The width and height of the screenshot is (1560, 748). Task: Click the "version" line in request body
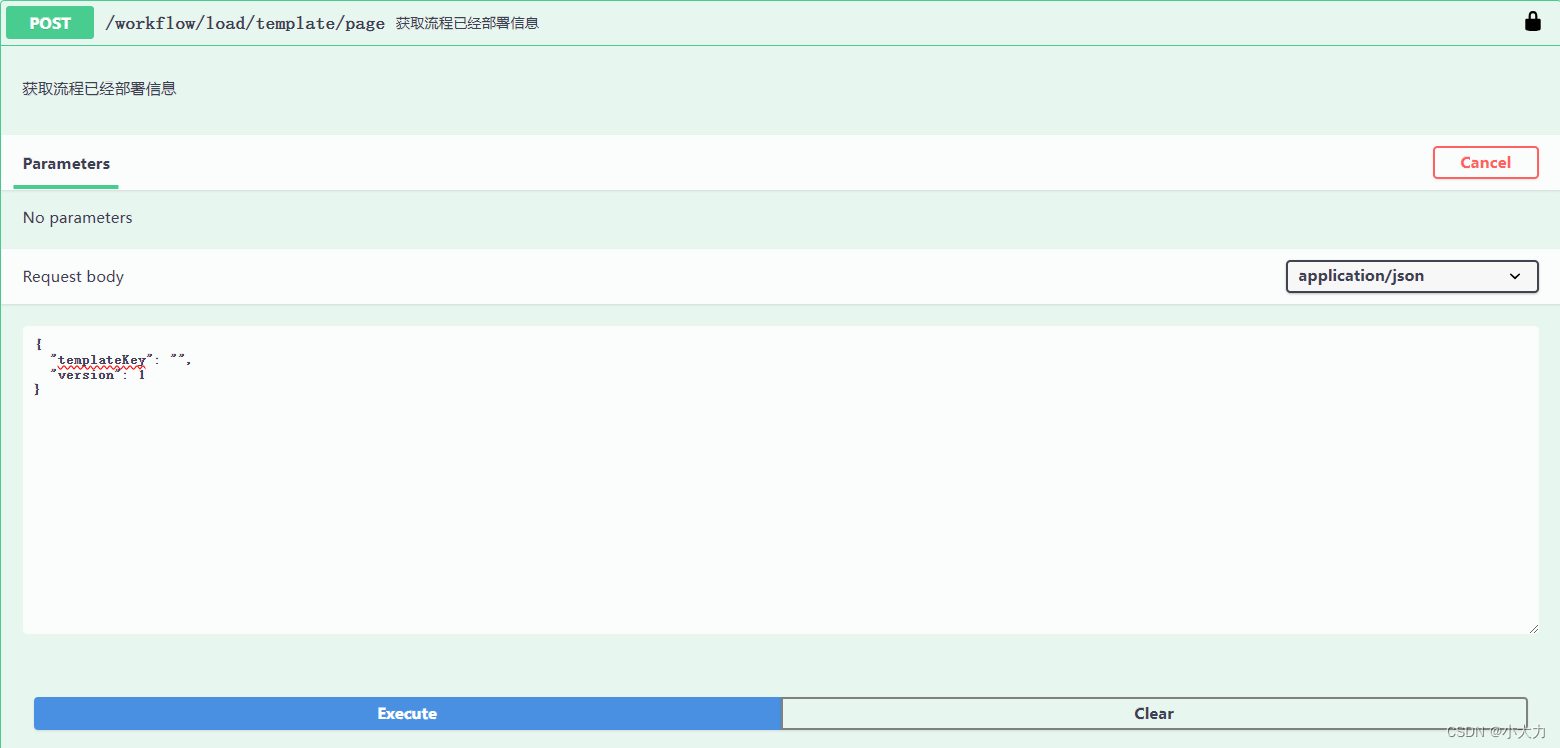[x=98, y=375]
